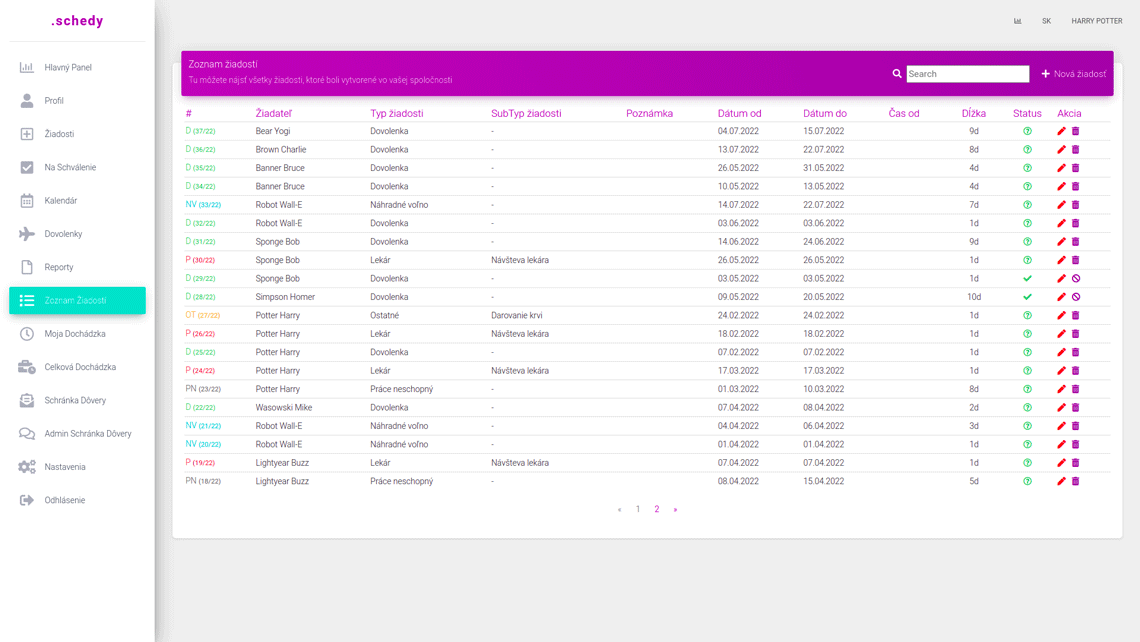
Task: Click status question icon for Wasowski Mike
Action: 1027,408
